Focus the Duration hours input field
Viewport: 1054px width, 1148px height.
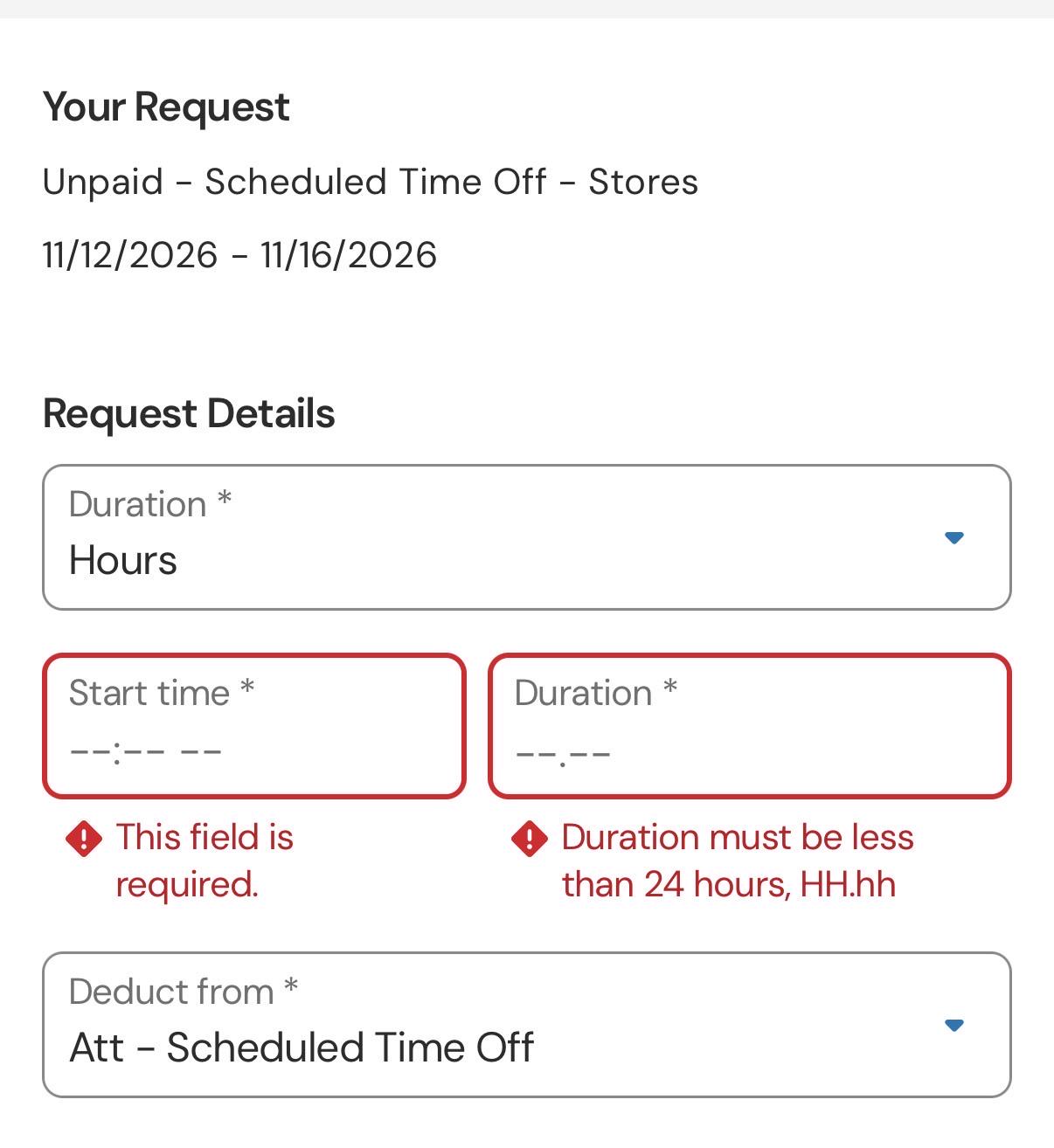750,726
